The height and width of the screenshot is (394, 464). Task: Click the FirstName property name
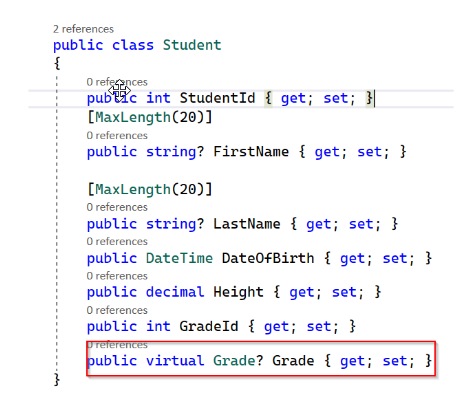[251, 152]
